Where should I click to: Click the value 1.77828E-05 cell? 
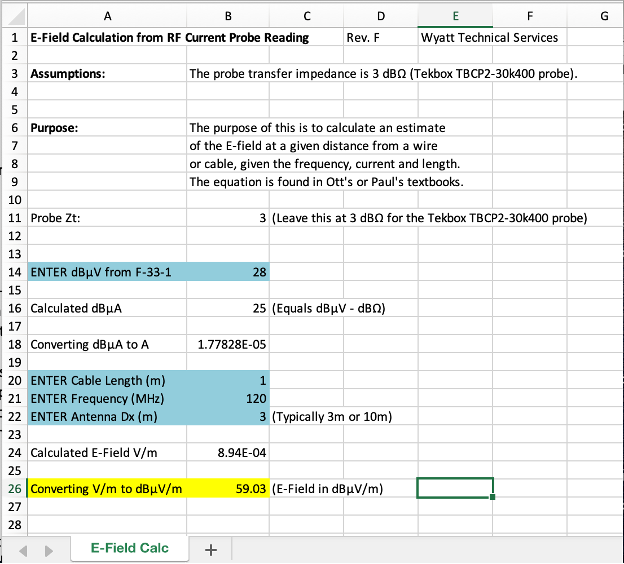click(228, 344)
